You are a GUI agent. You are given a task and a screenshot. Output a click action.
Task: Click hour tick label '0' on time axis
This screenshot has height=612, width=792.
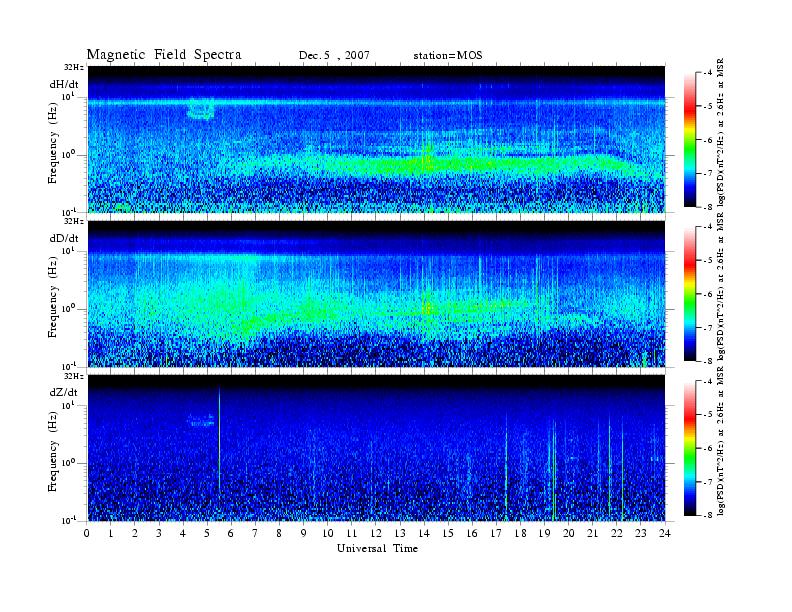point(87,533)
